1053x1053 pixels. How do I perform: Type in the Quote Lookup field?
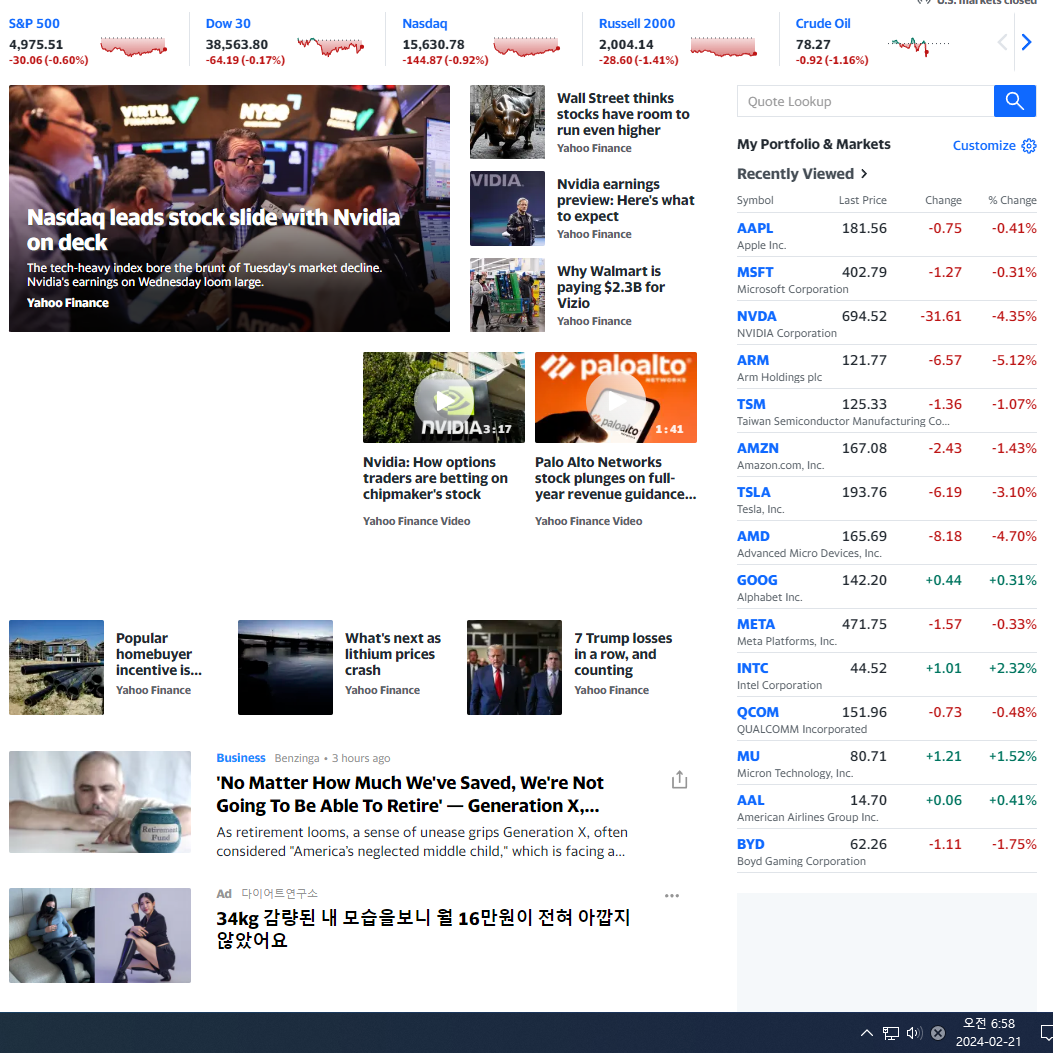pyautogui.click(x=866, y=101)
